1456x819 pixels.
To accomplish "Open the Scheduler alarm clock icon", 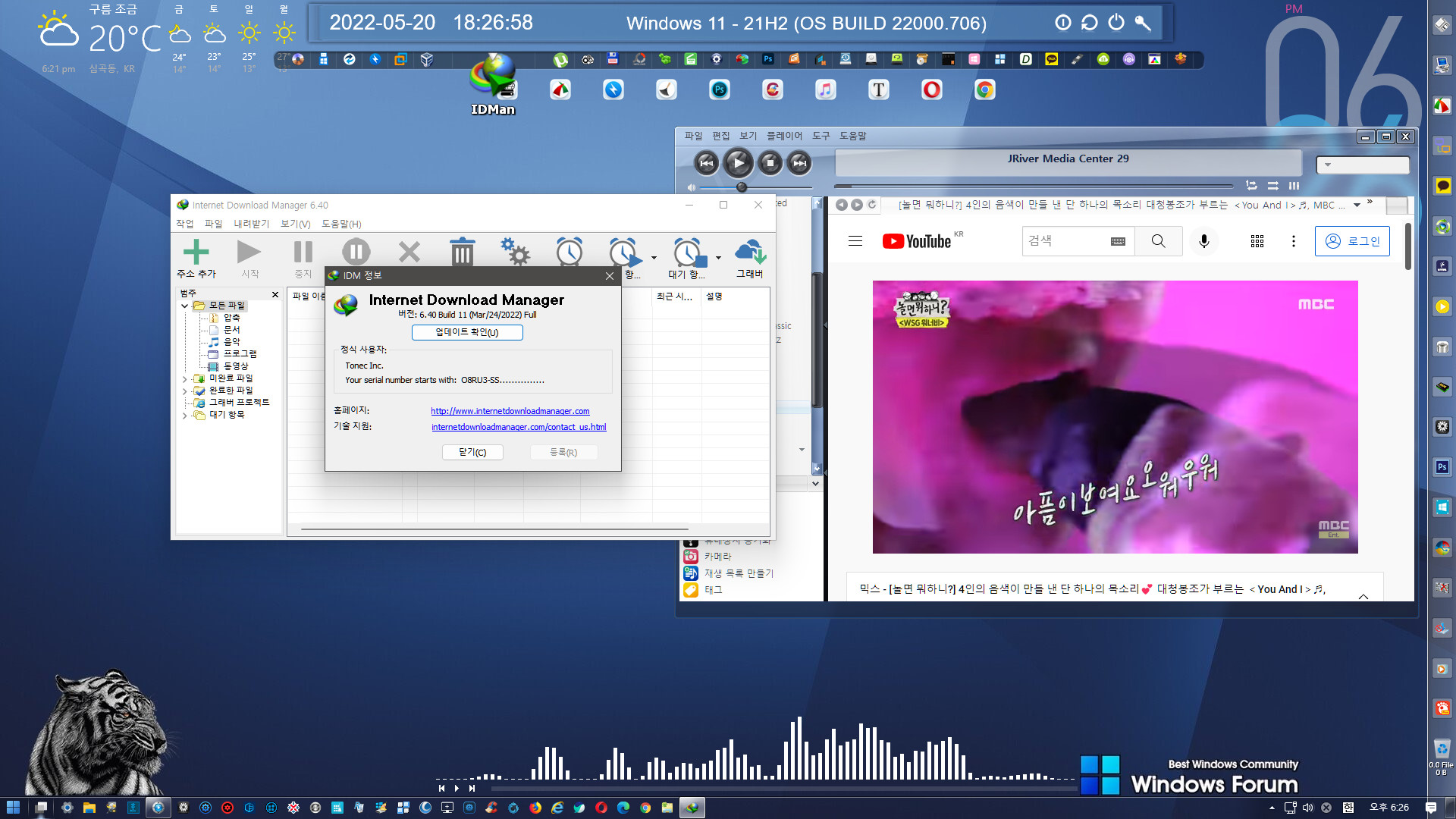I will tap(569, 252).
